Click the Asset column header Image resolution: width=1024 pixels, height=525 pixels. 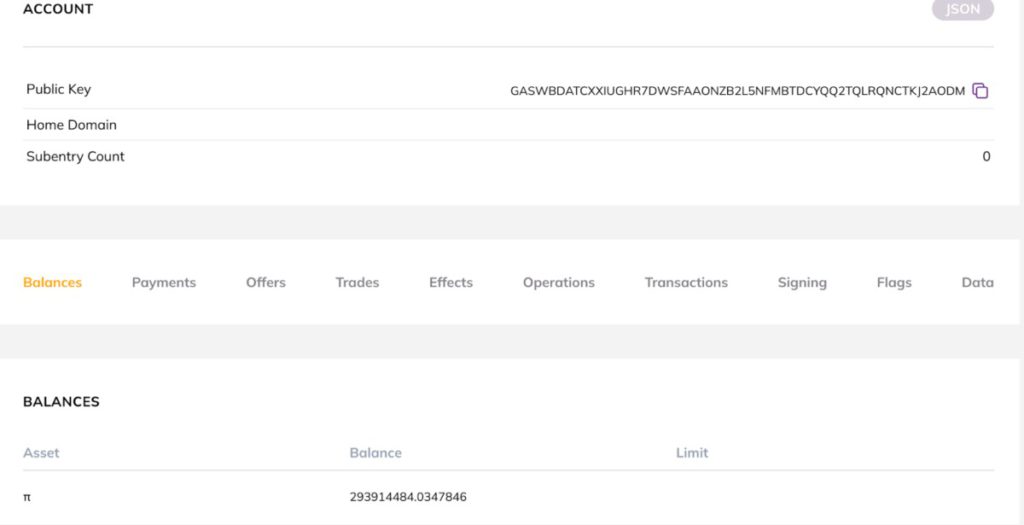click(41, 453)
